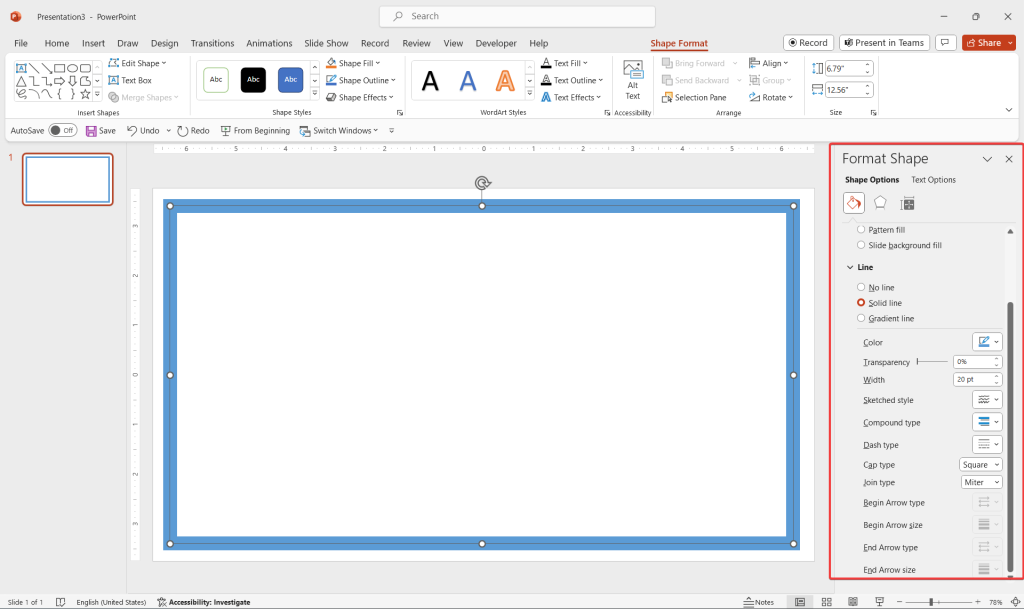The width and height of the screenshot is (1024, 609).
Task: Click the Alt Text icon in the ribbon
Action: [x=633, y=80]
